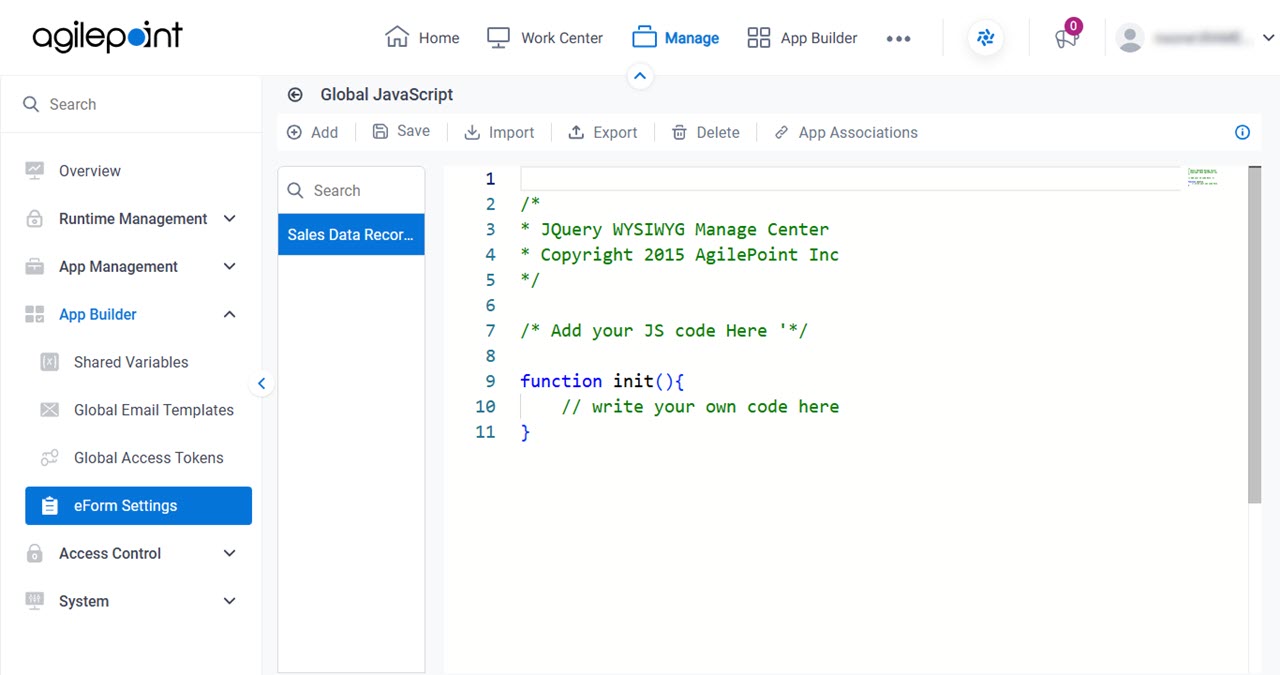Click the back arrow beside Global JavaScript
The image size is (1280, 675).
[295, 95]
